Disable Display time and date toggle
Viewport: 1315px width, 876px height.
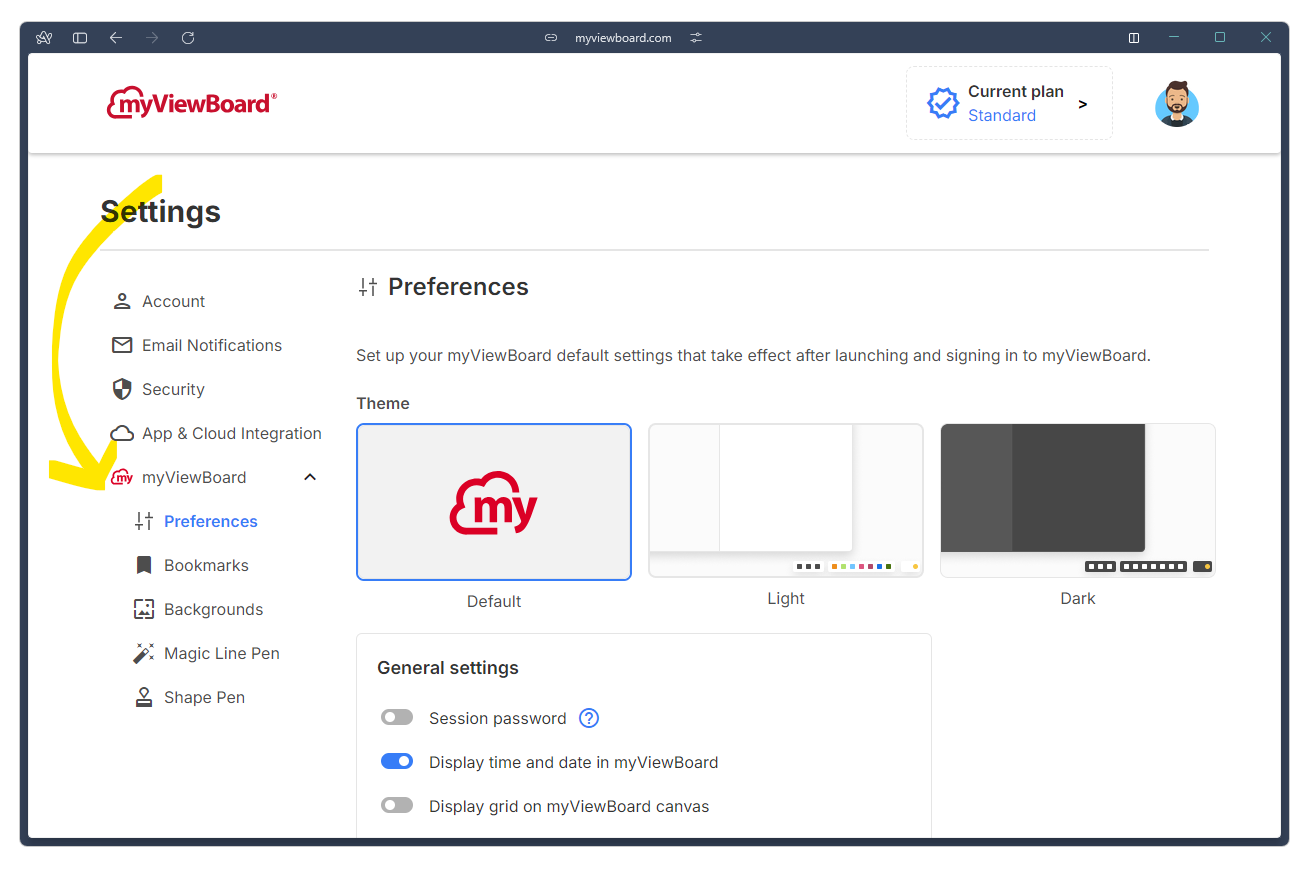(397, 762)
